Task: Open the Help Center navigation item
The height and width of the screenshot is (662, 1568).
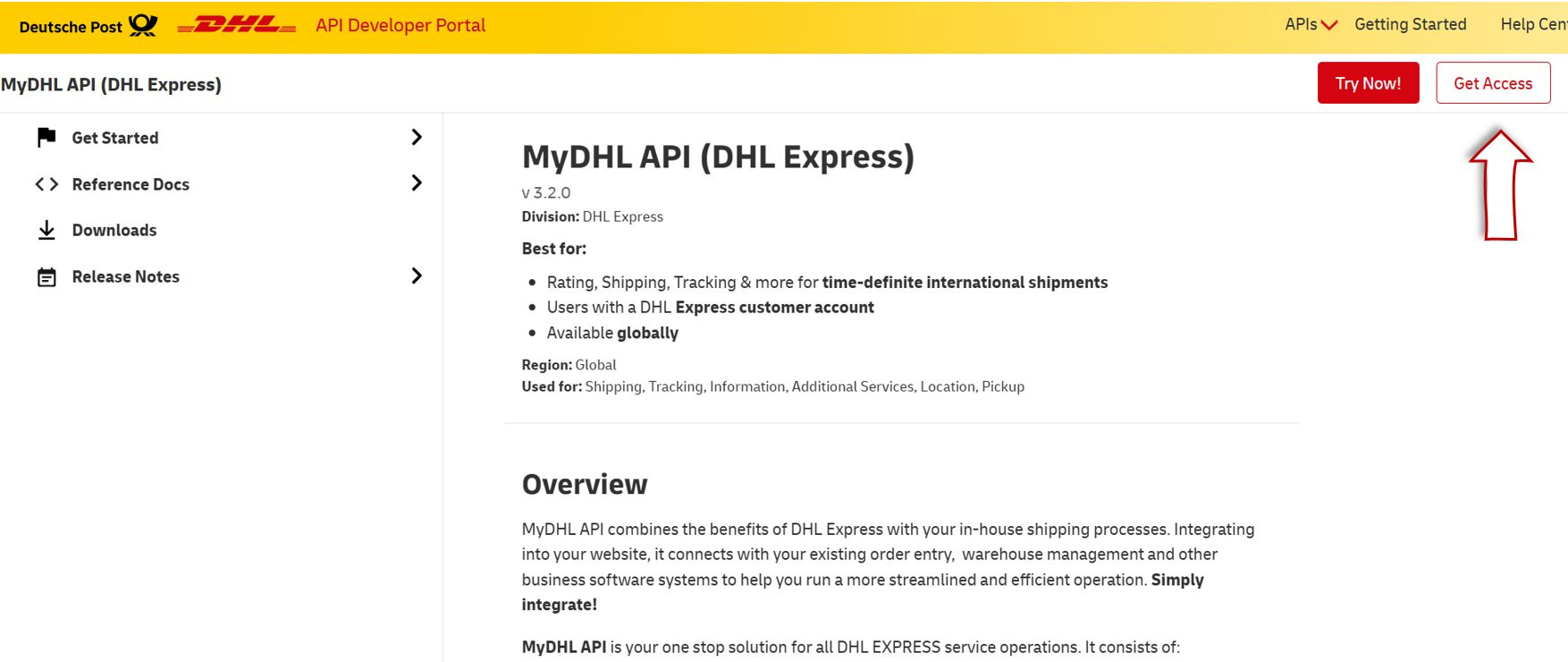Action: point(1534,24)
